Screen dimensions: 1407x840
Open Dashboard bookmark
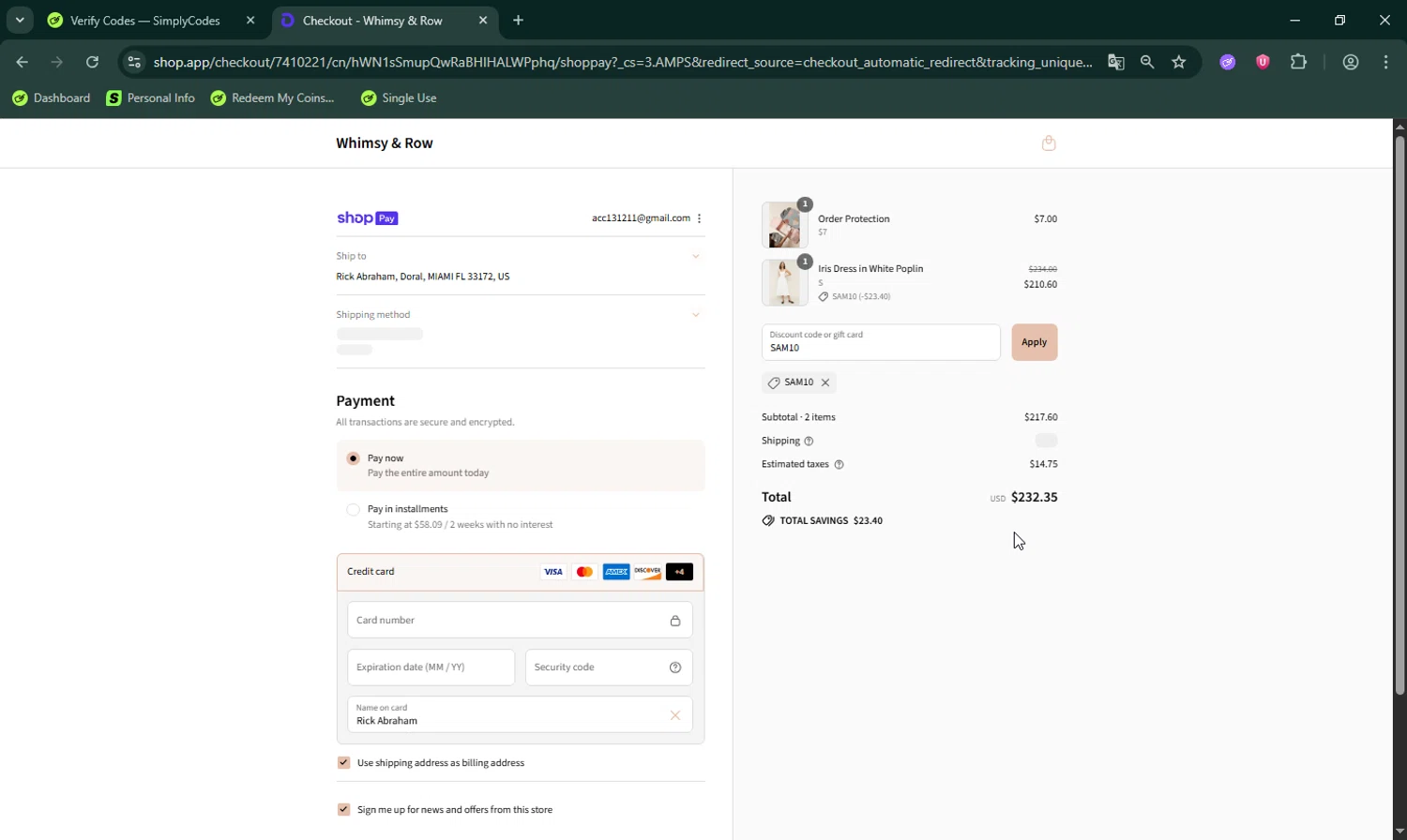point(52,98)
